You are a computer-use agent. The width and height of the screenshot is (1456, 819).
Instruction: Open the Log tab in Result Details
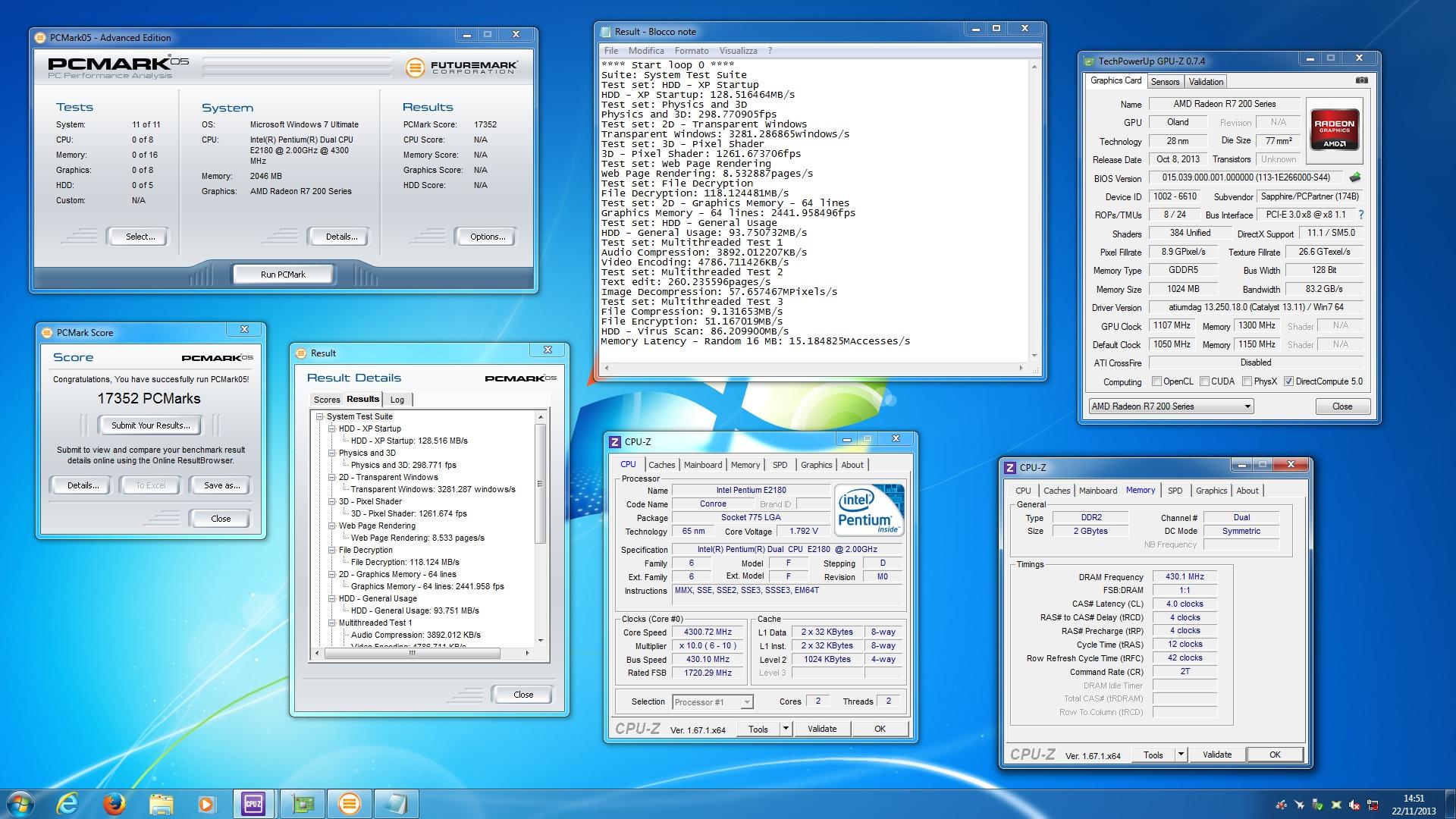pos(397,400)
